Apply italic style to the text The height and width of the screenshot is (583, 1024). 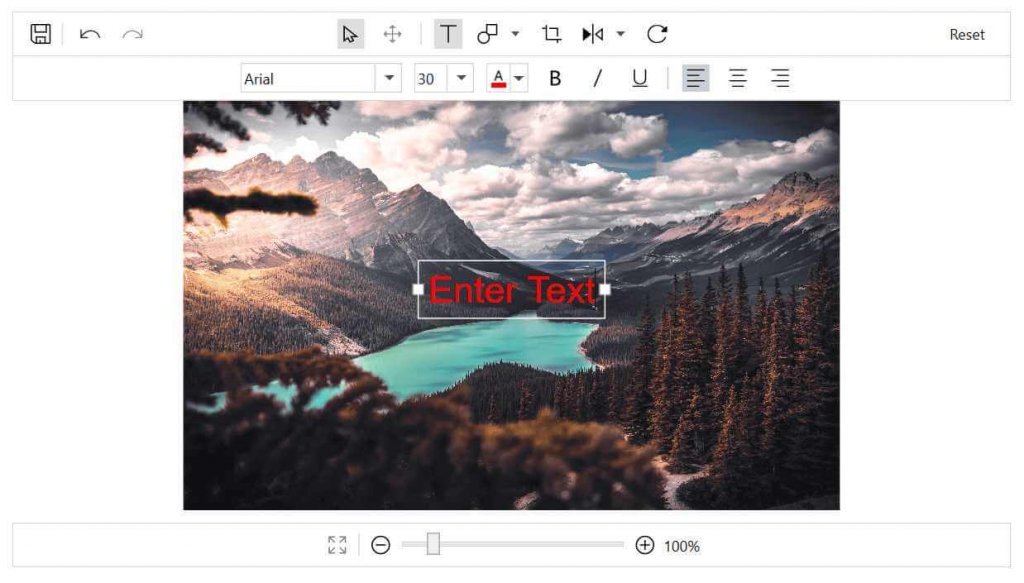[x=597, y=78]
